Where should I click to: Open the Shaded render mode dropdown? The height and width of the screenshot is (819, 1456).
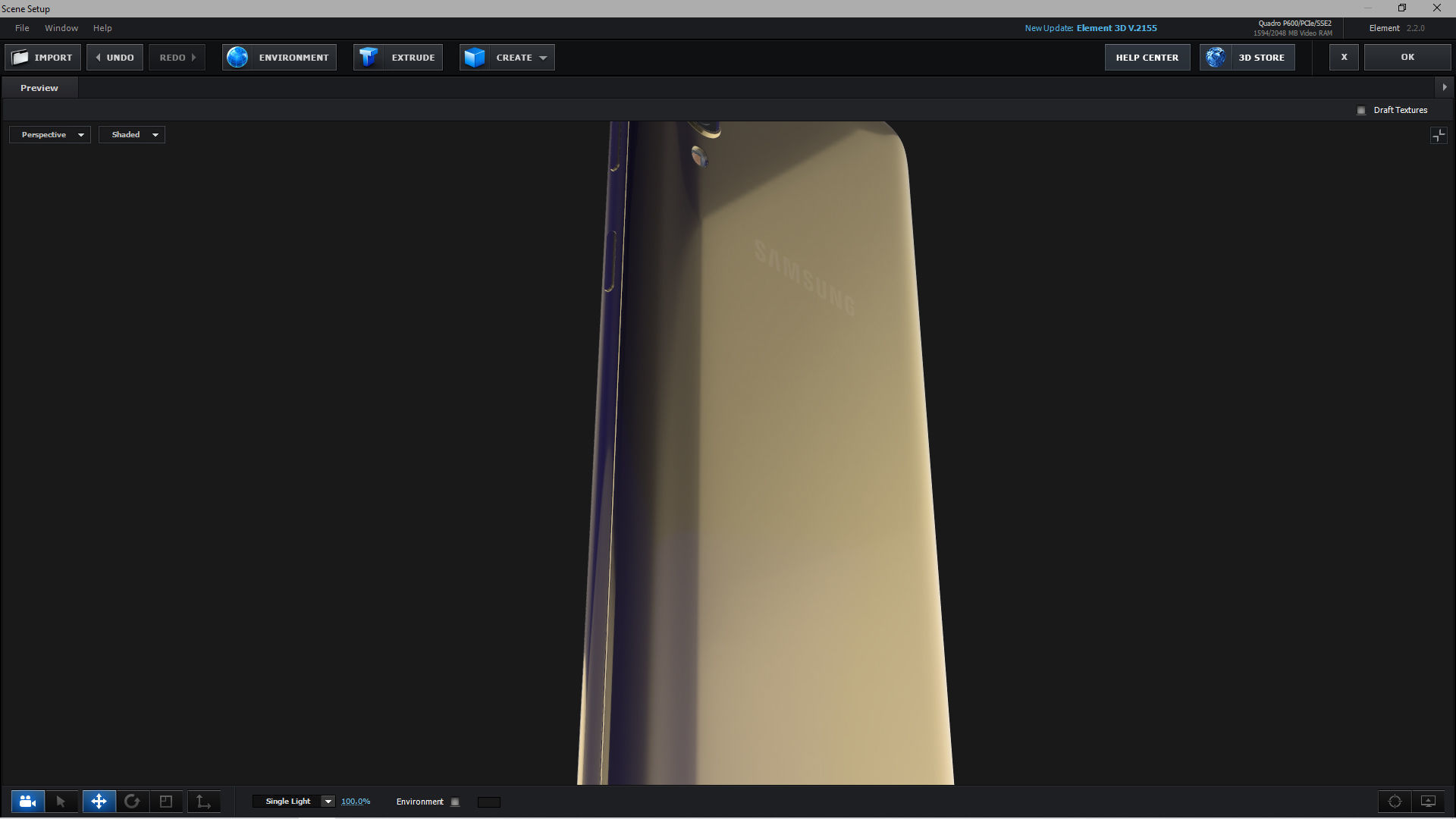[x=132, y=135]
